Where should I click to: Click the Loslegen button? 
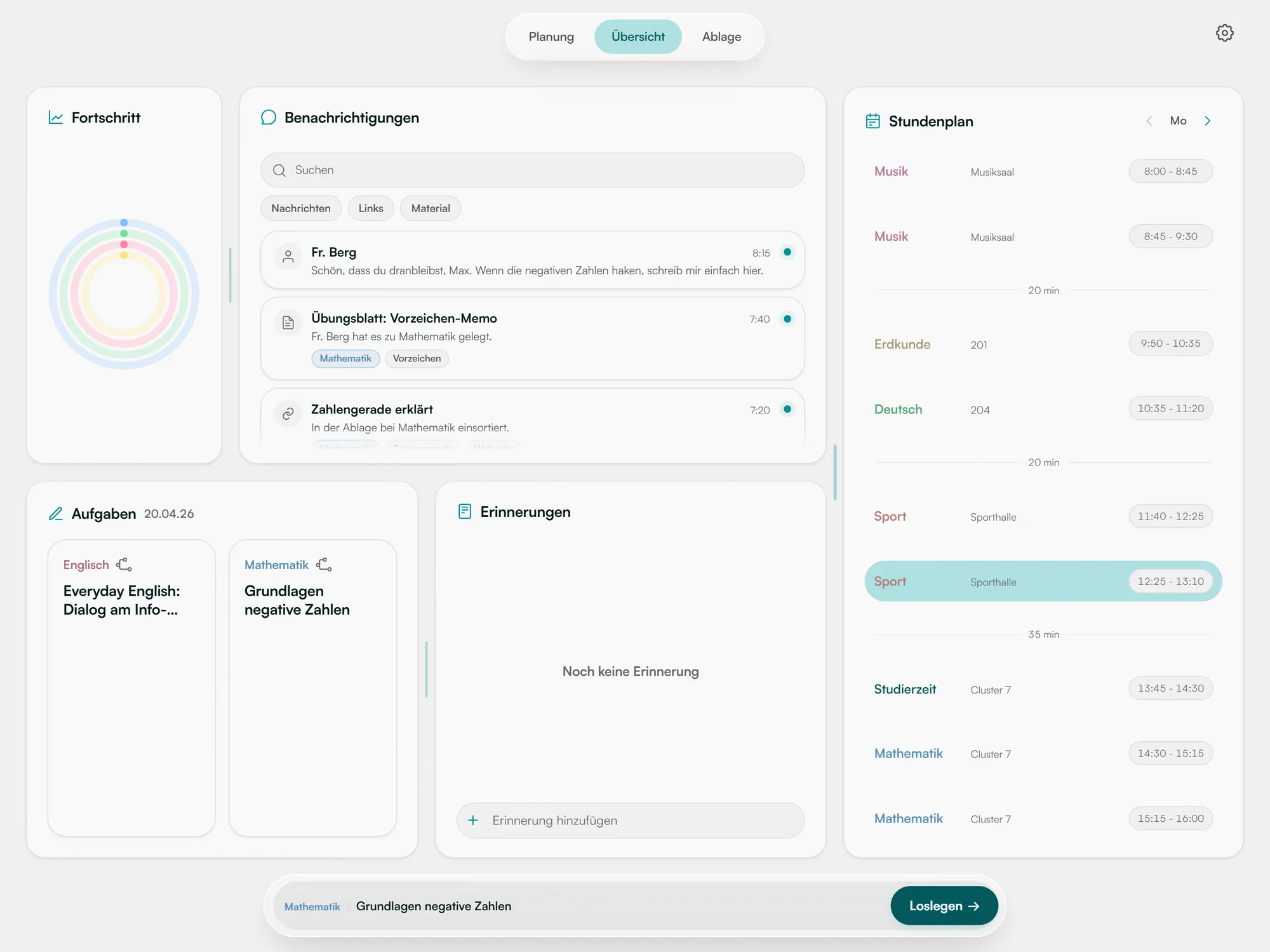[x=944, y=906]
